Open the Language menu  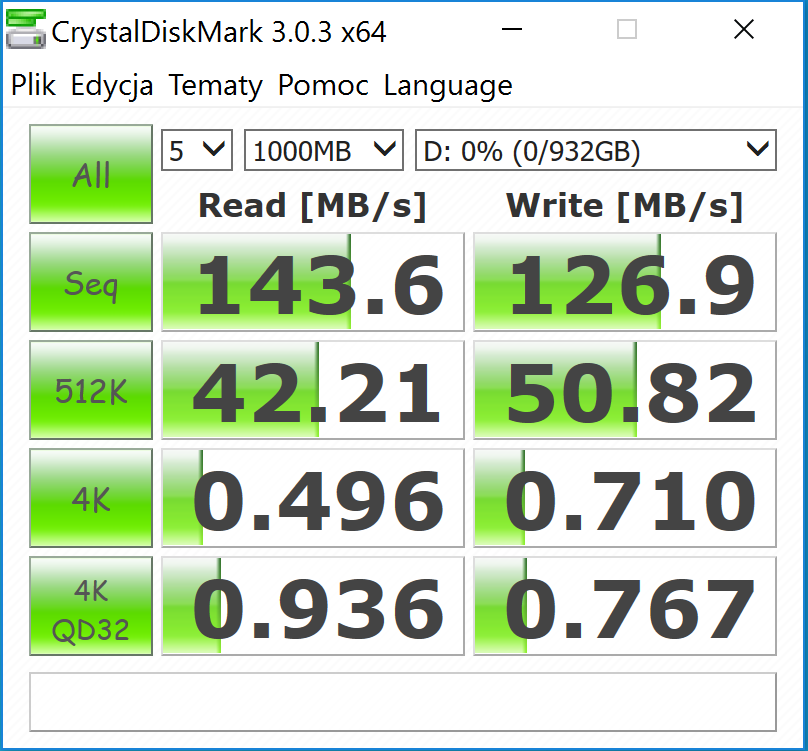click(448, 86)
